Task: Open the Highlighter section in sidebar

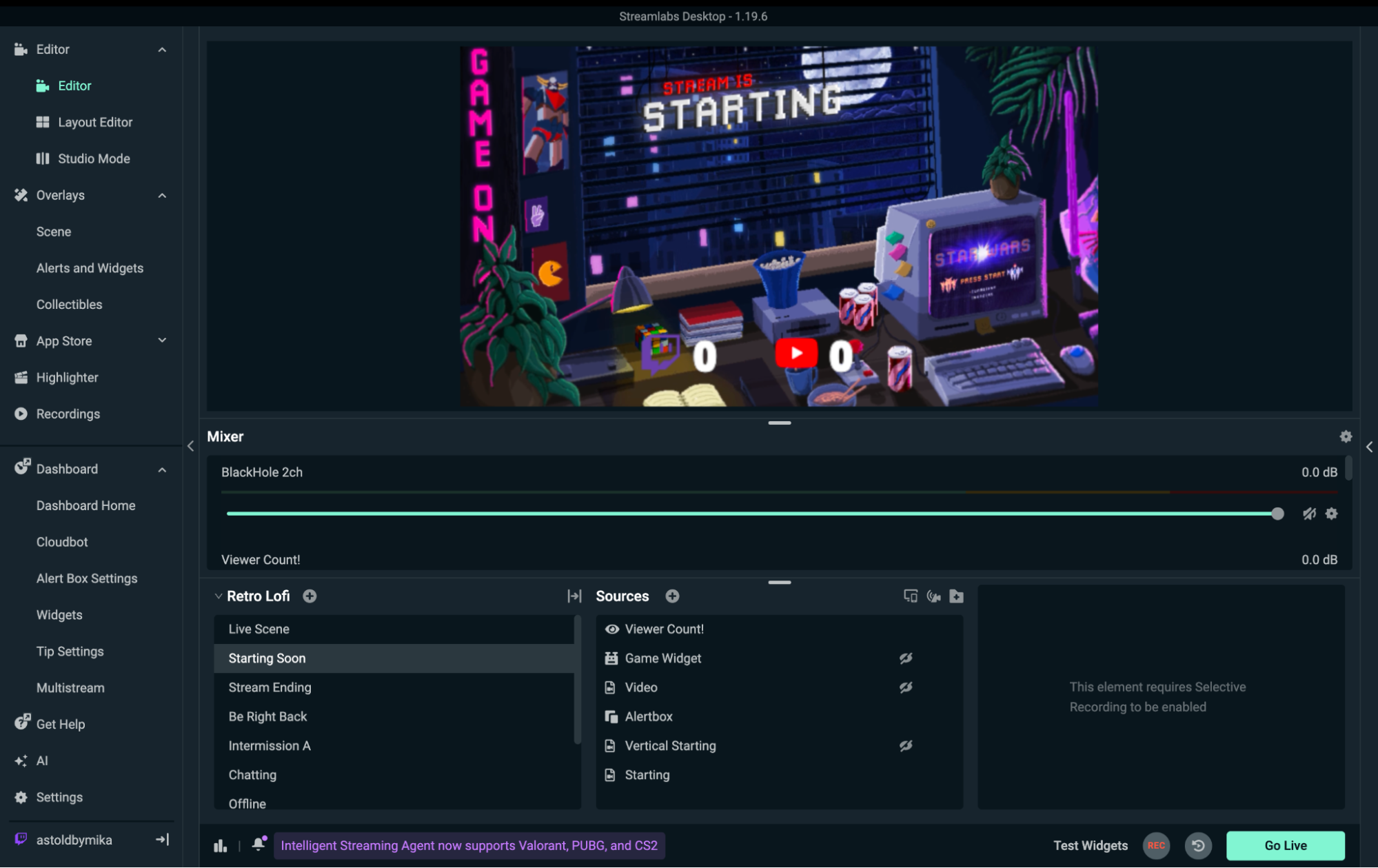Action: (x=68, y=377)
